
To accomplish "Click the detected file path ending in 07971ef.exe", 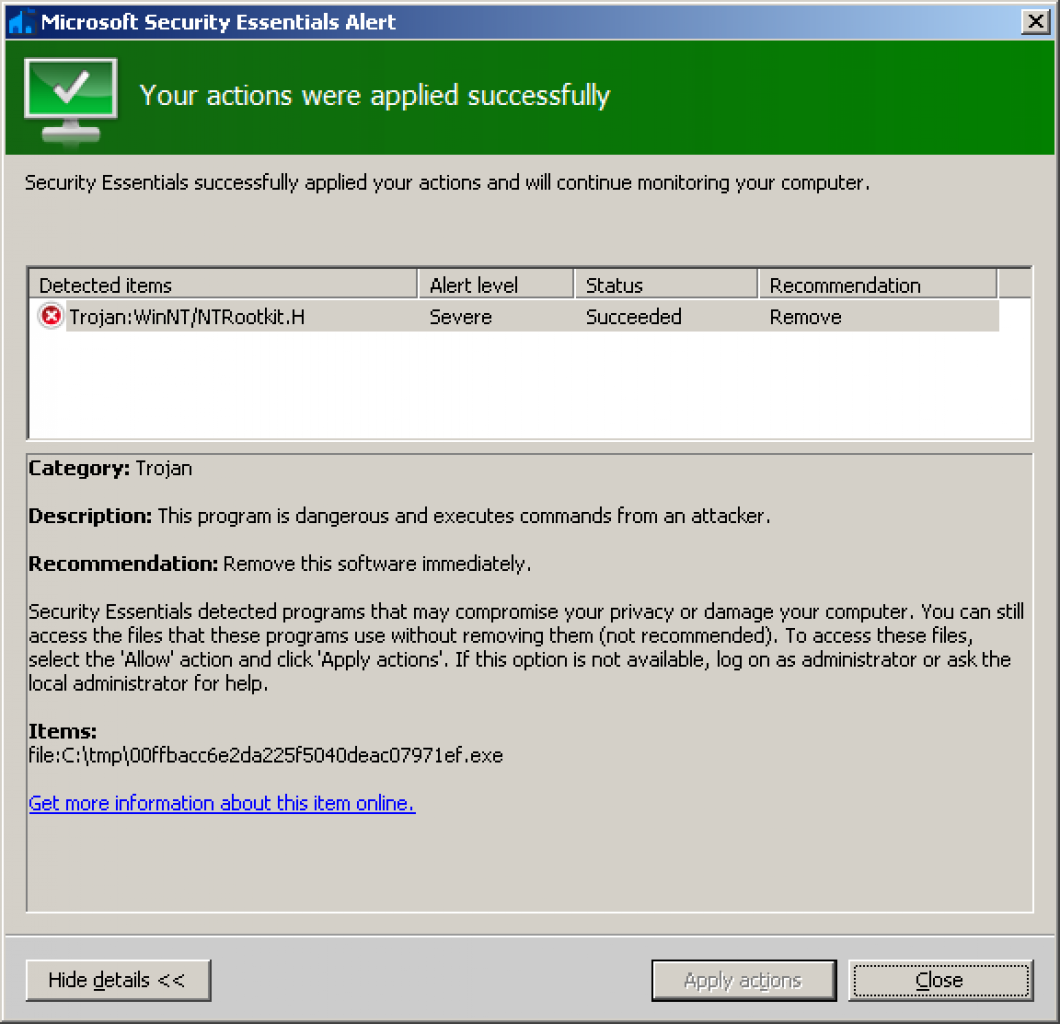I will (x=266, y=755).
